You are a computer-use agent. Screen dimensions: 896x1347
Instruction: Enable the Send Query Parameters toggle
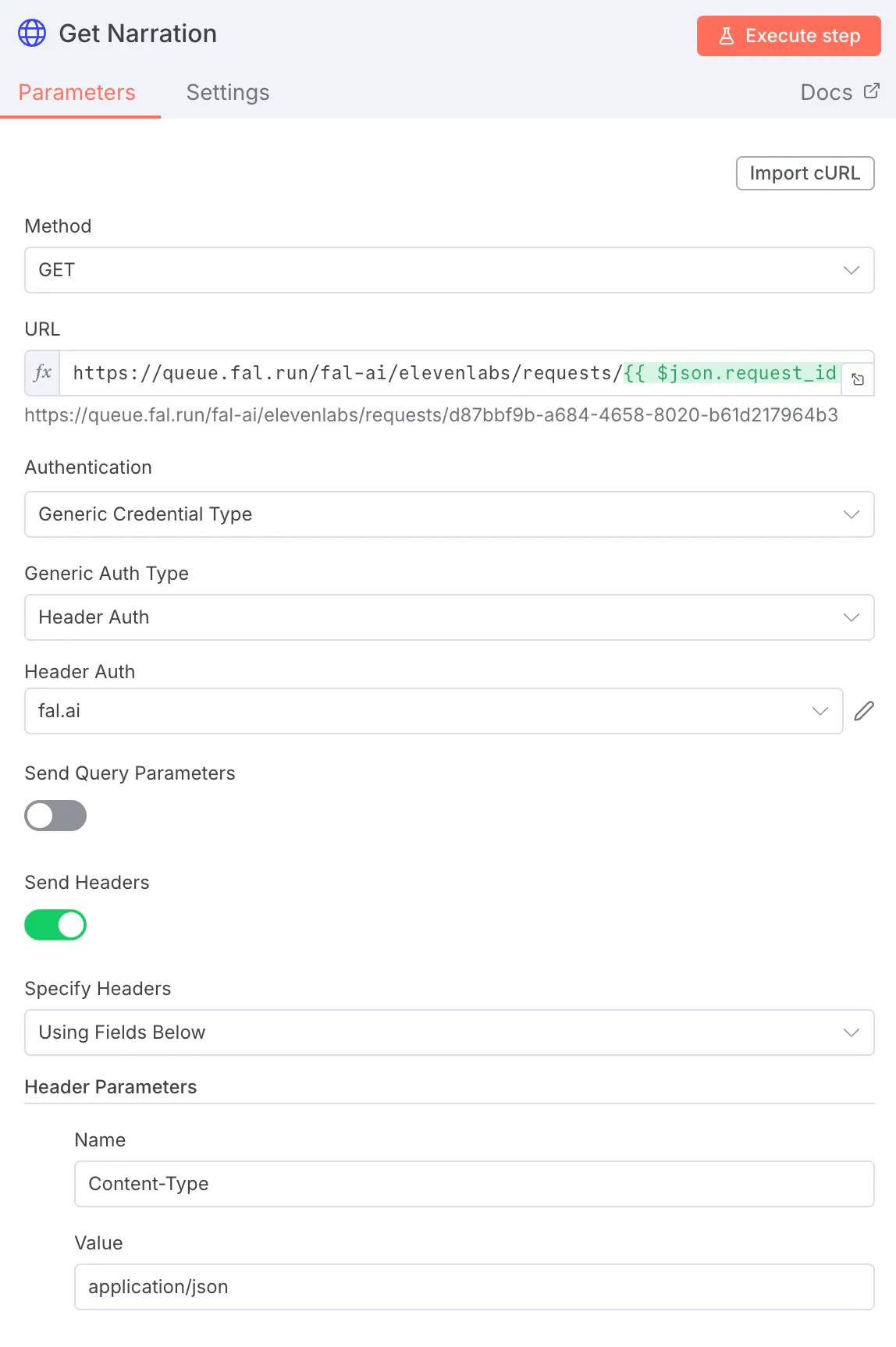[x=55, y=816]
